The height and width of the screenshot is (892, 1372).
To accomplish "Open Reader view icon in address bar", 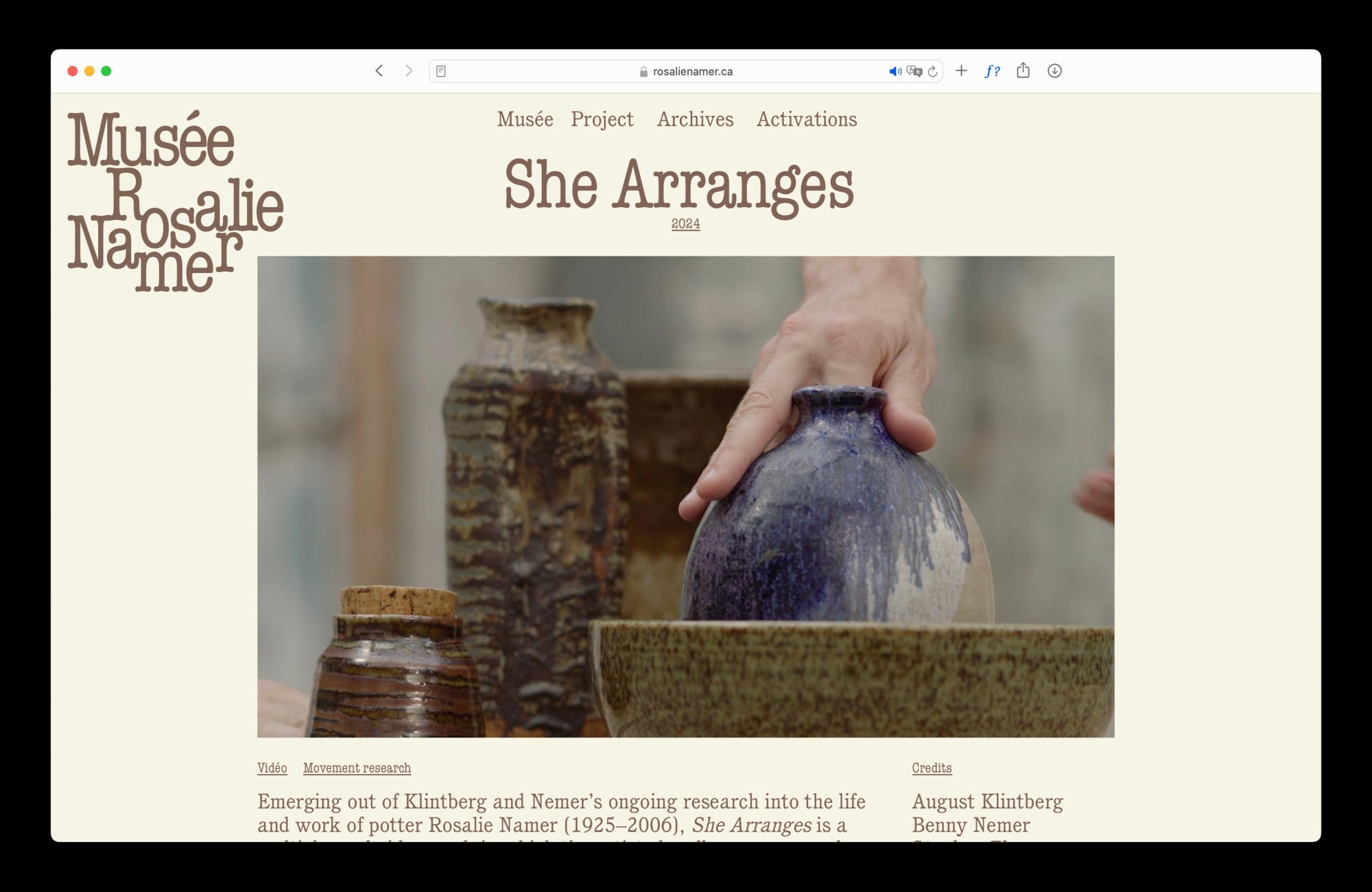I will 441,71.
